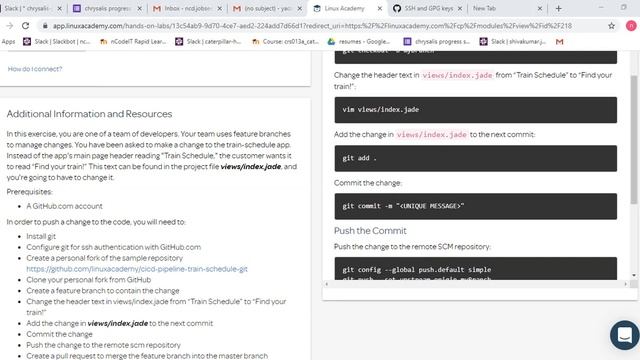The width and height of the screenshot is (640, 360).
Task: Open the chrysalis progress bookmark
Action: click(x=437, y=41)
